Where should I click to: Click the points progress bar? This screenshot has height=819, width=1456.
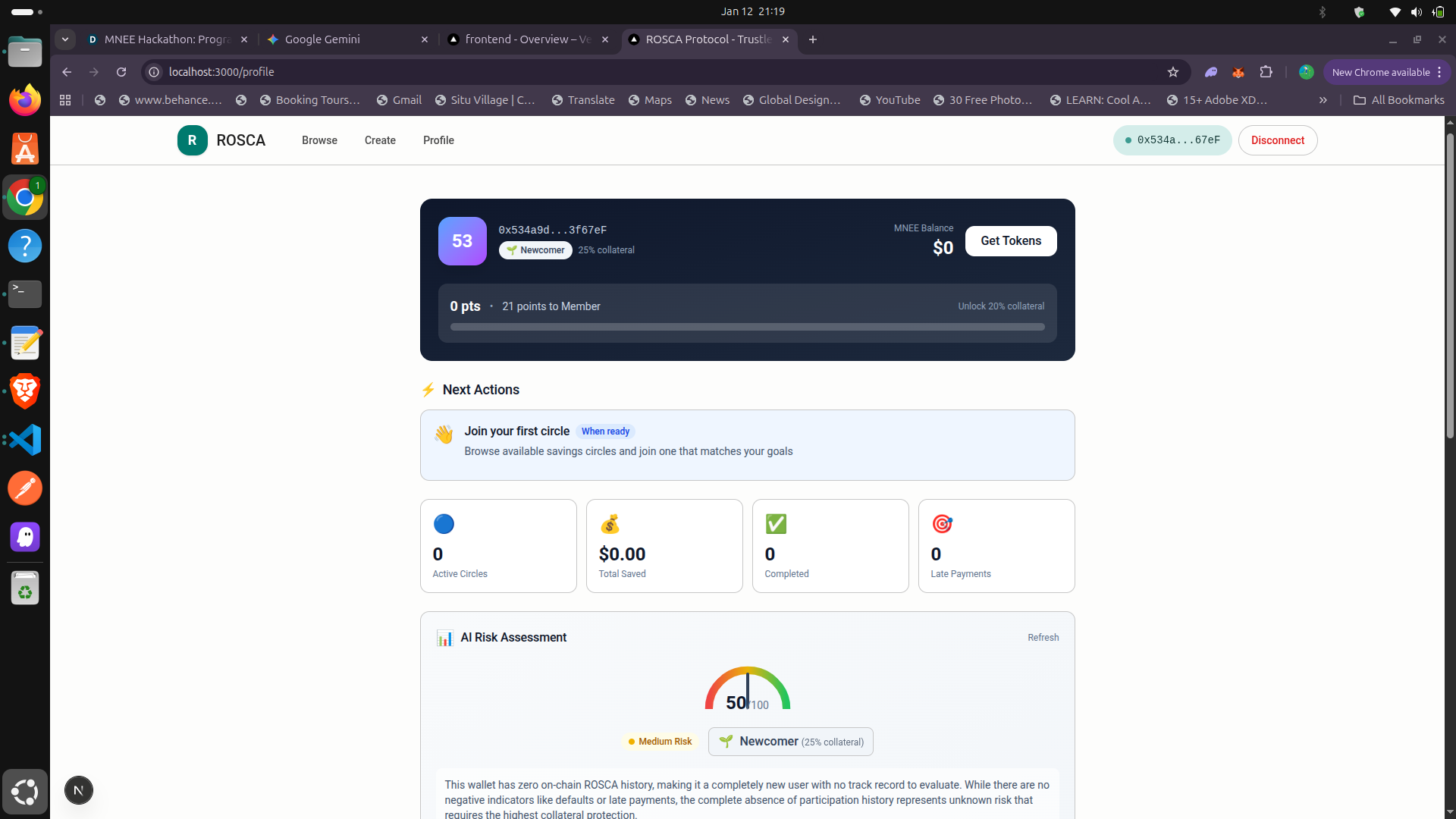point(747,327)
